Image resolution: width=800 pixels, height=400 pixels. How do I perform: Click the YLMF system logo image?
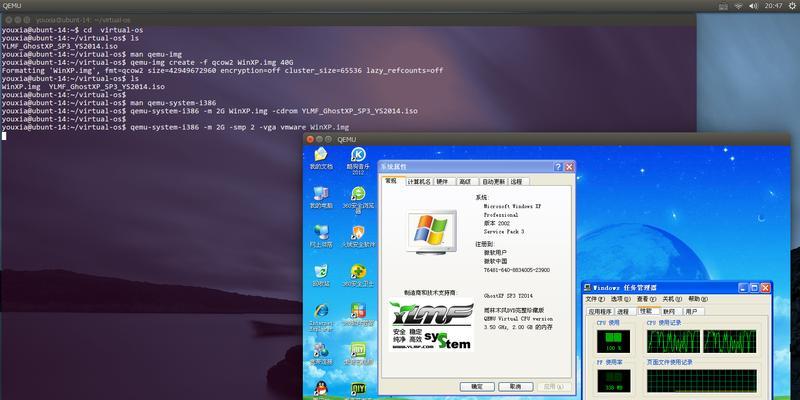(x=432, y=324)
